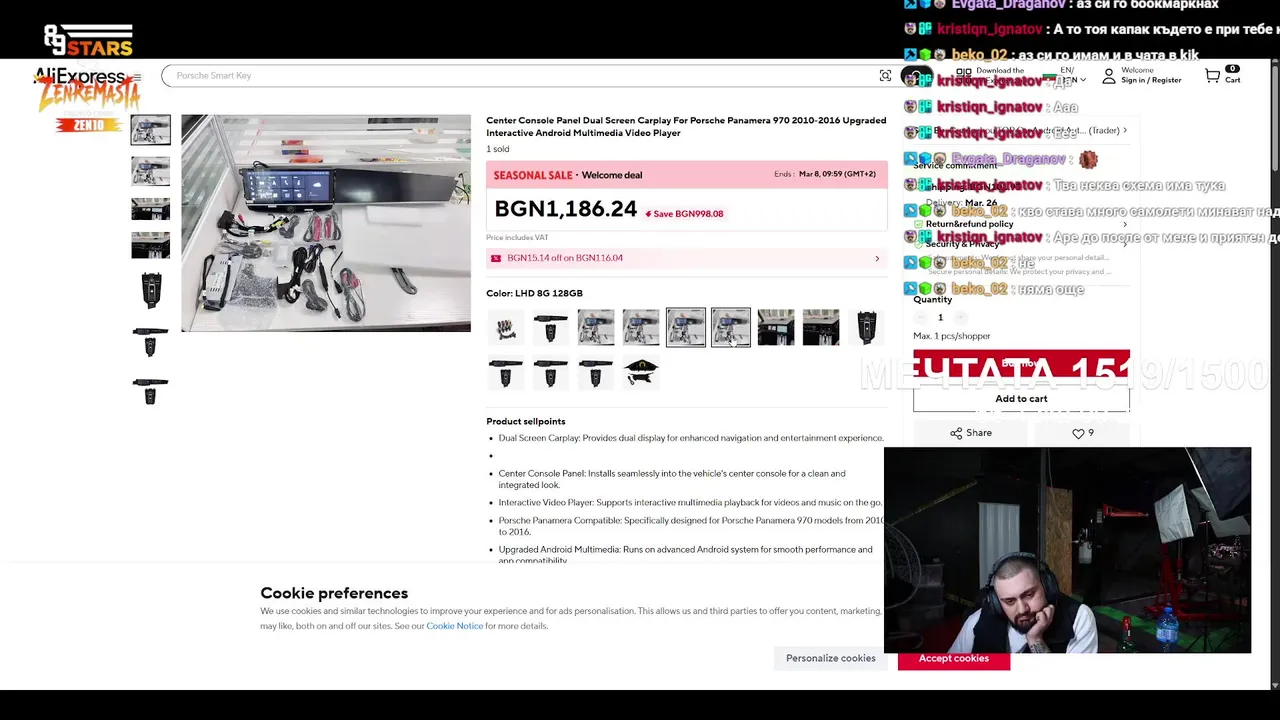Click scrollbar down arrow at bottom right
1280x720 pixels.
pyautogui.click(x=1274, y=684)
